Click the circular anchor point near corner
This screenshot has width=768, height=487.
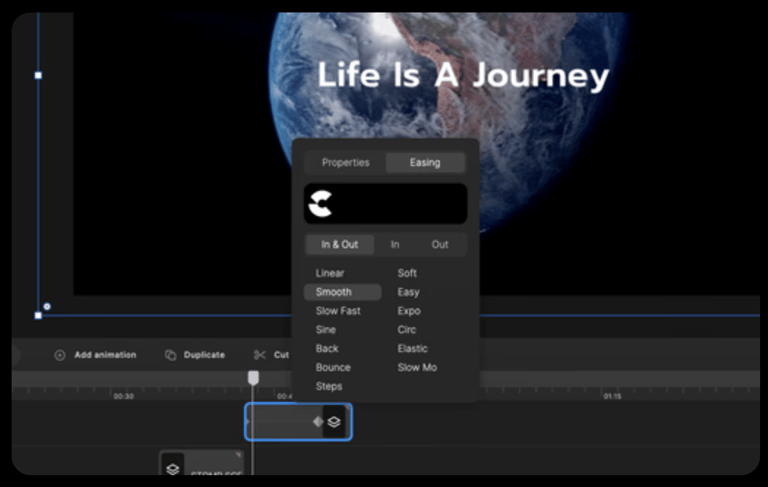pos(47,307)
